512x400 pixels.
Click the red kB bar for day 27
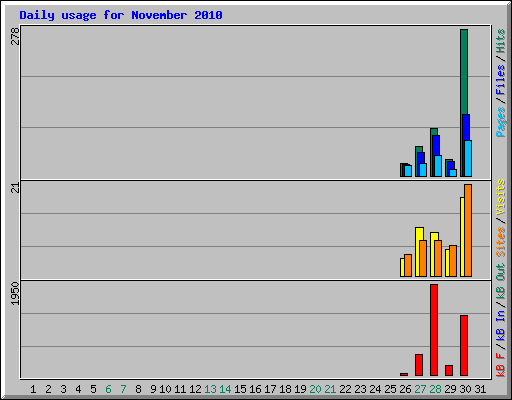(419, 365)
